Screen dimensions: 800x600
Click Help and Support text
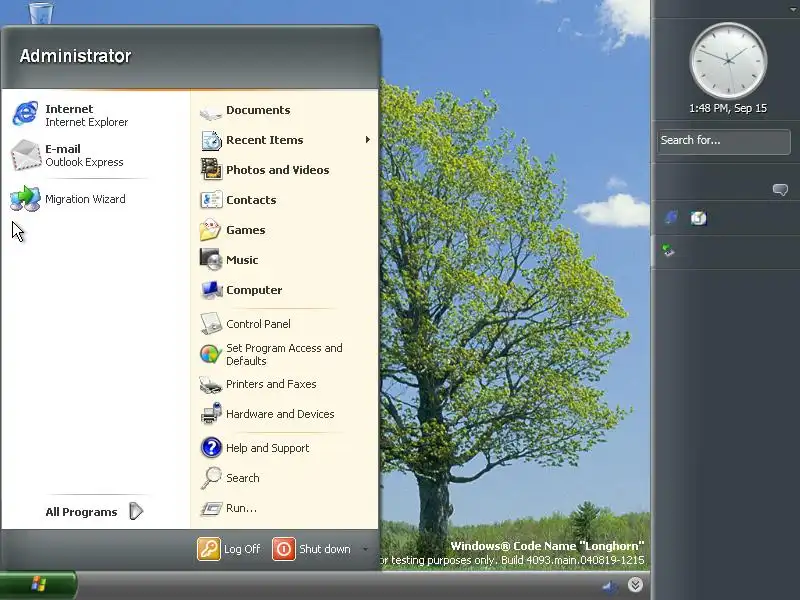click(x=267, y=448)
